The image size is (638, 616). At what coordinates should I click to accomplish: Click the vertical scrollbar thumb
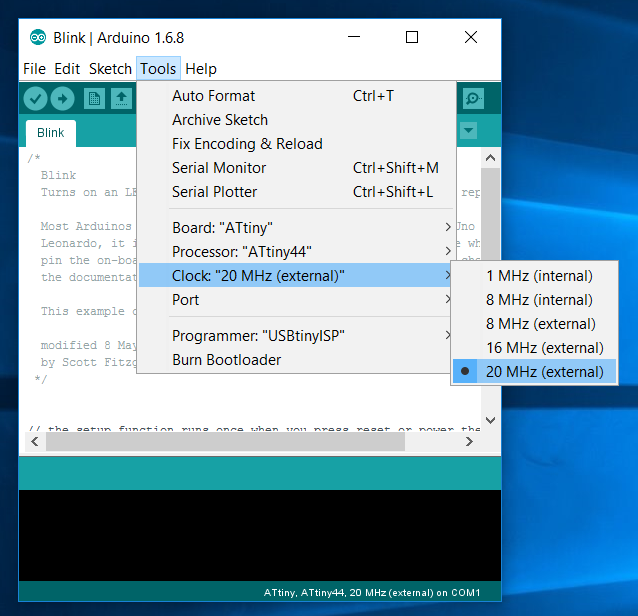(491, 214)
